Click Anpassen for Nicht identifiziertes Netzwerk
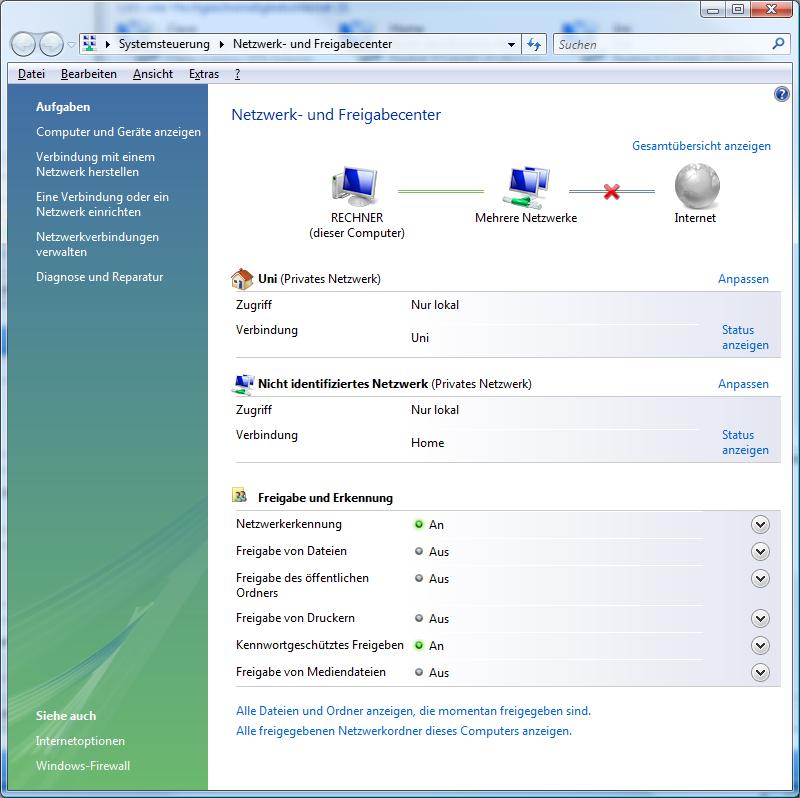The height and width of the screenshot is (798, 800). [x=743, y=384]
